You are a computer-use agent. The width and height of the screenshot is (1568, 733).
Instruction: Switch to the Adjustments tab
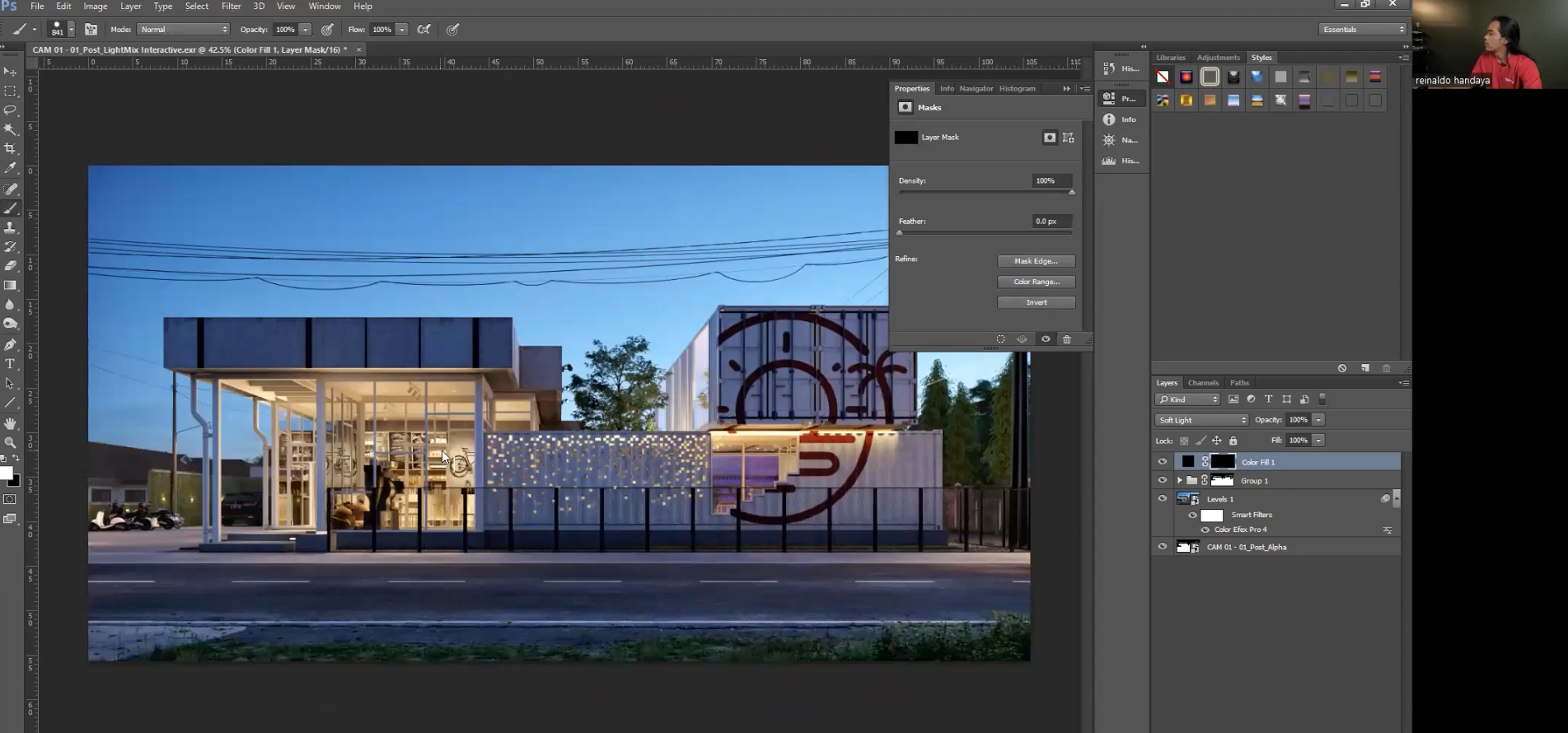1218,58
